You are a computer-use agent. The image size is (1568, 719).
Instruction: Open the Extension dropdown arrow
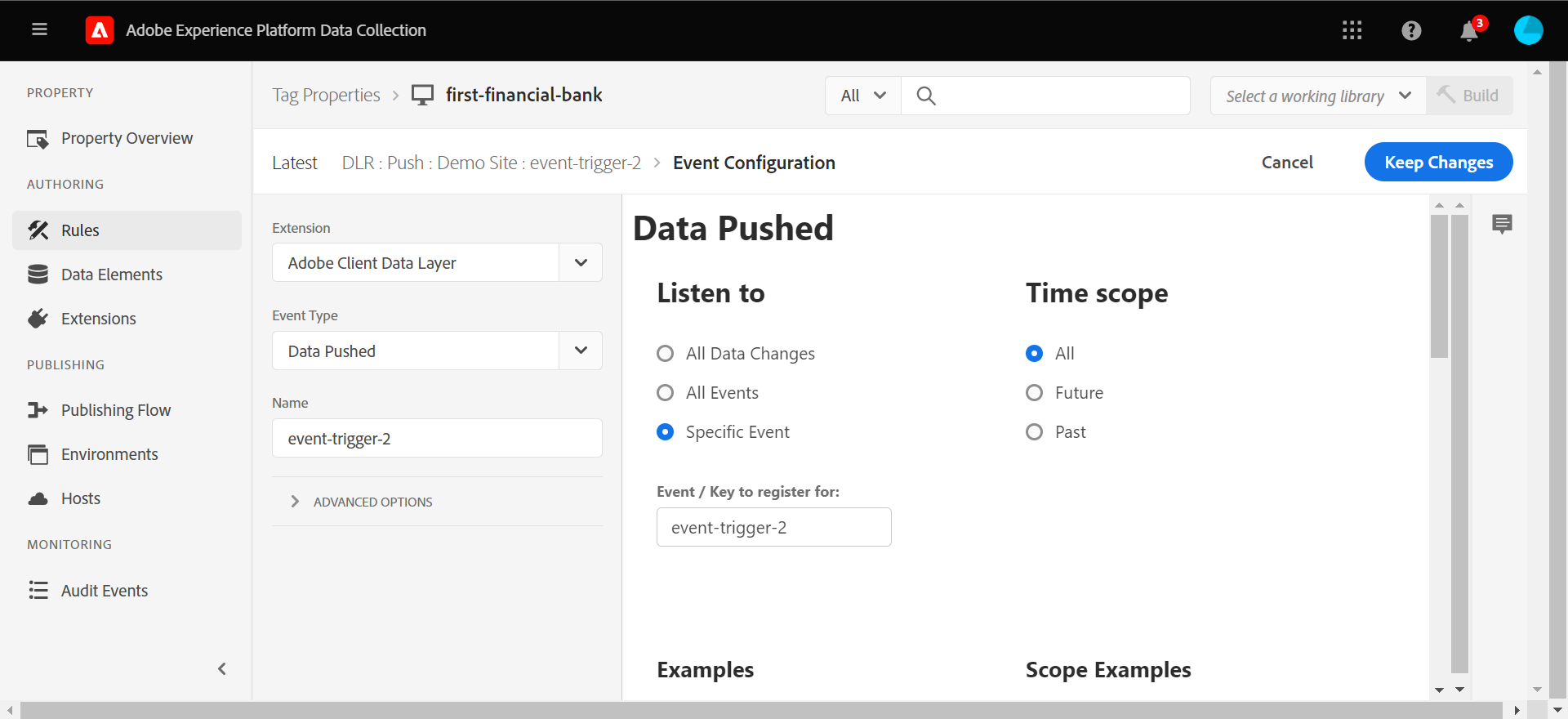click(x=581, y=262)
